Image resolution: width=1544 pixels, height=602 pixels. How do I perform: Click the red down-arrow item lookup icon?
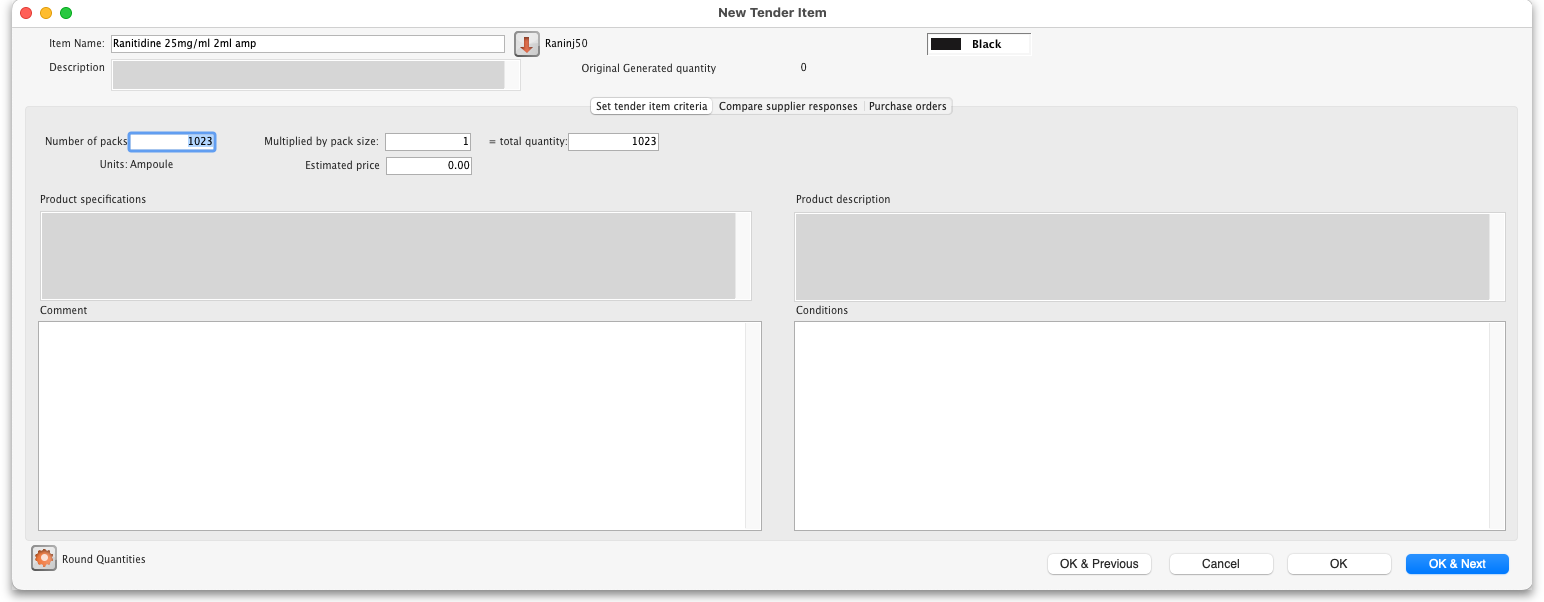pos(527,44)
